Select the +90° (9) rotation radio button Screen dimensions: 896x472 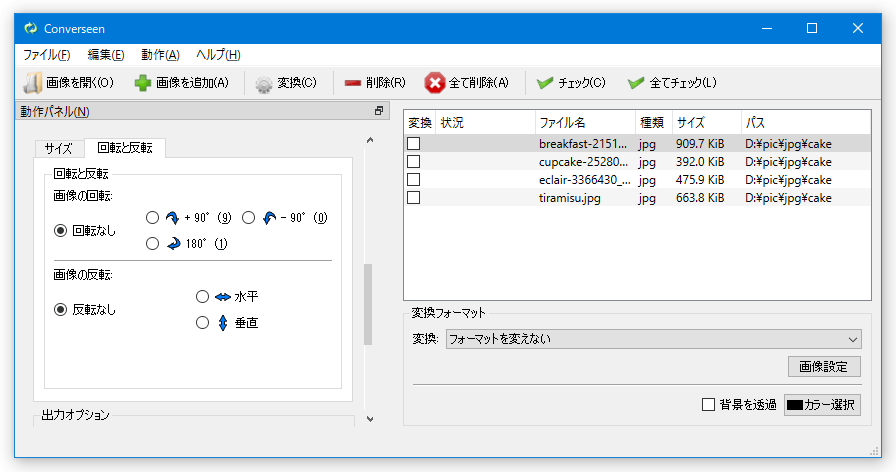[x=152, y=218]
